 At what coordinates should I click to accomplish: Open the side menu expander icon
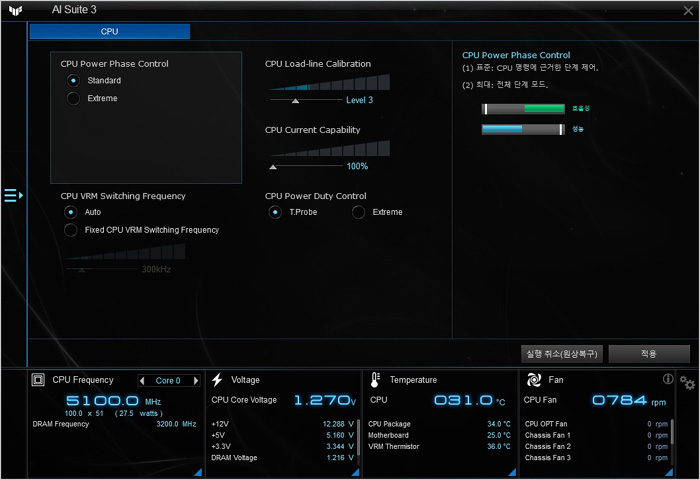(13, 196)
